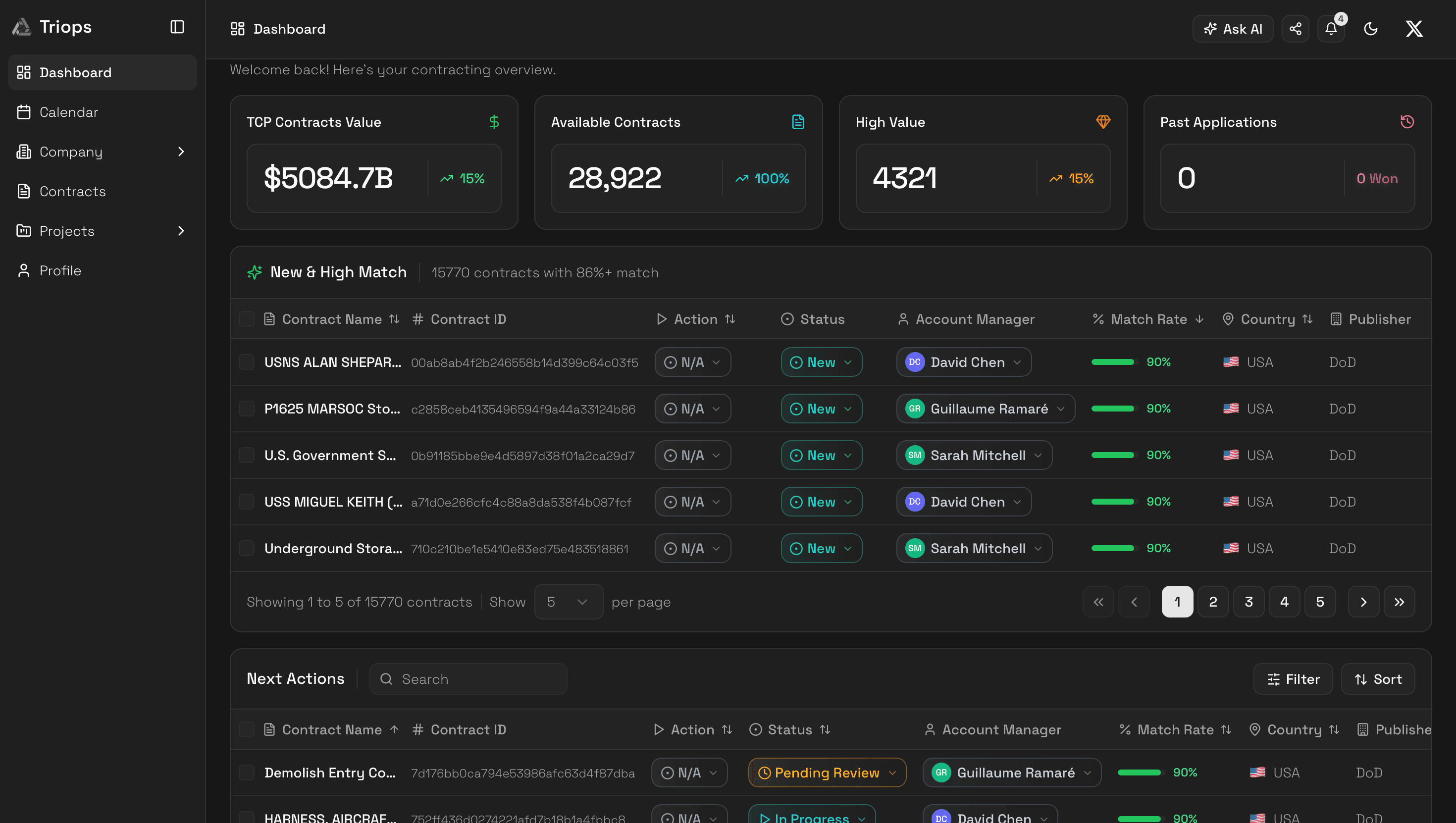Screen dimensions: 1456x823
Task: Go to page 3 of contracts
Action: 1248,602
